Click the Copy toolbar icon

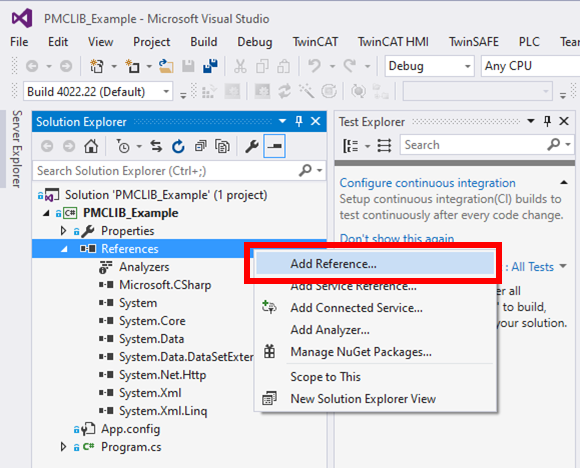[262, 66]
